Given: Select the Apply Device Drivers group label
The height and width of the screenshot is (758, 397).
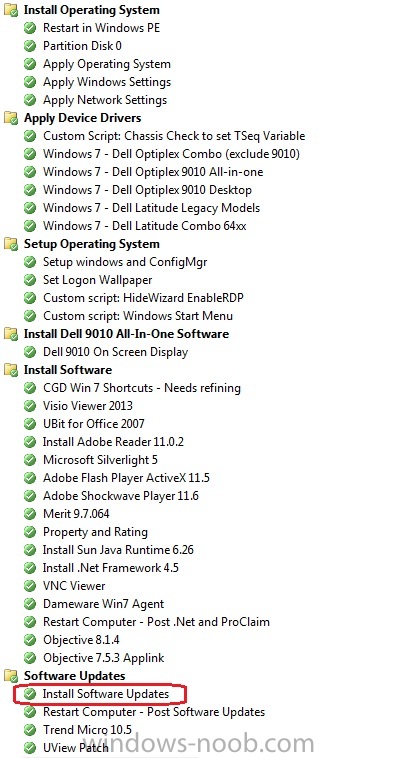Looking at the screenshot, I should click(x=83, y=118).
